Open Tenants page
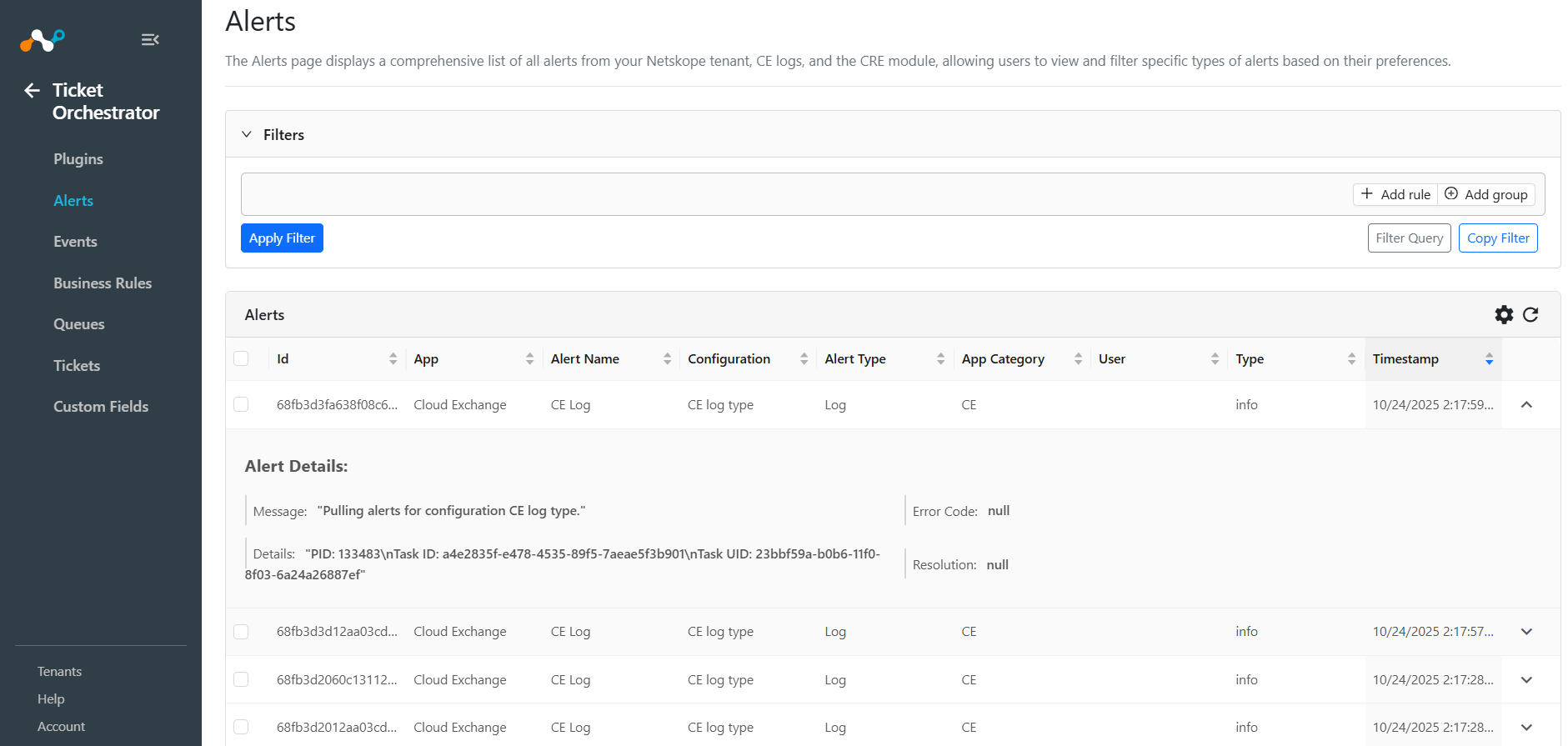This screenshot has width=1568, height=746. (x=59, y=672)
